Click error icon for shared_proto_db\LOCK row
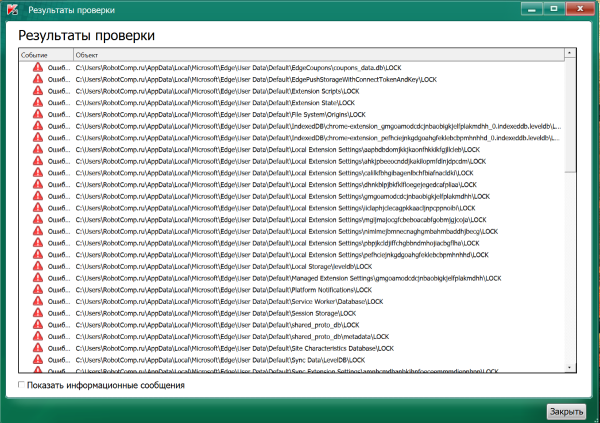 click(38, 325)
